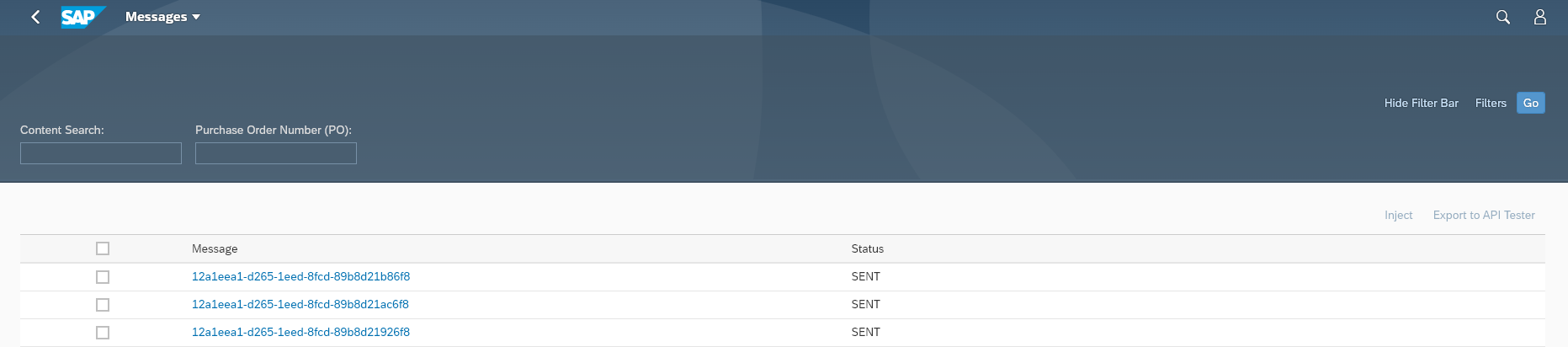The height and width of the screenshot is (347, 1568).
Task: Open the Filters dialog
Action: click(x=1491, y=103)
